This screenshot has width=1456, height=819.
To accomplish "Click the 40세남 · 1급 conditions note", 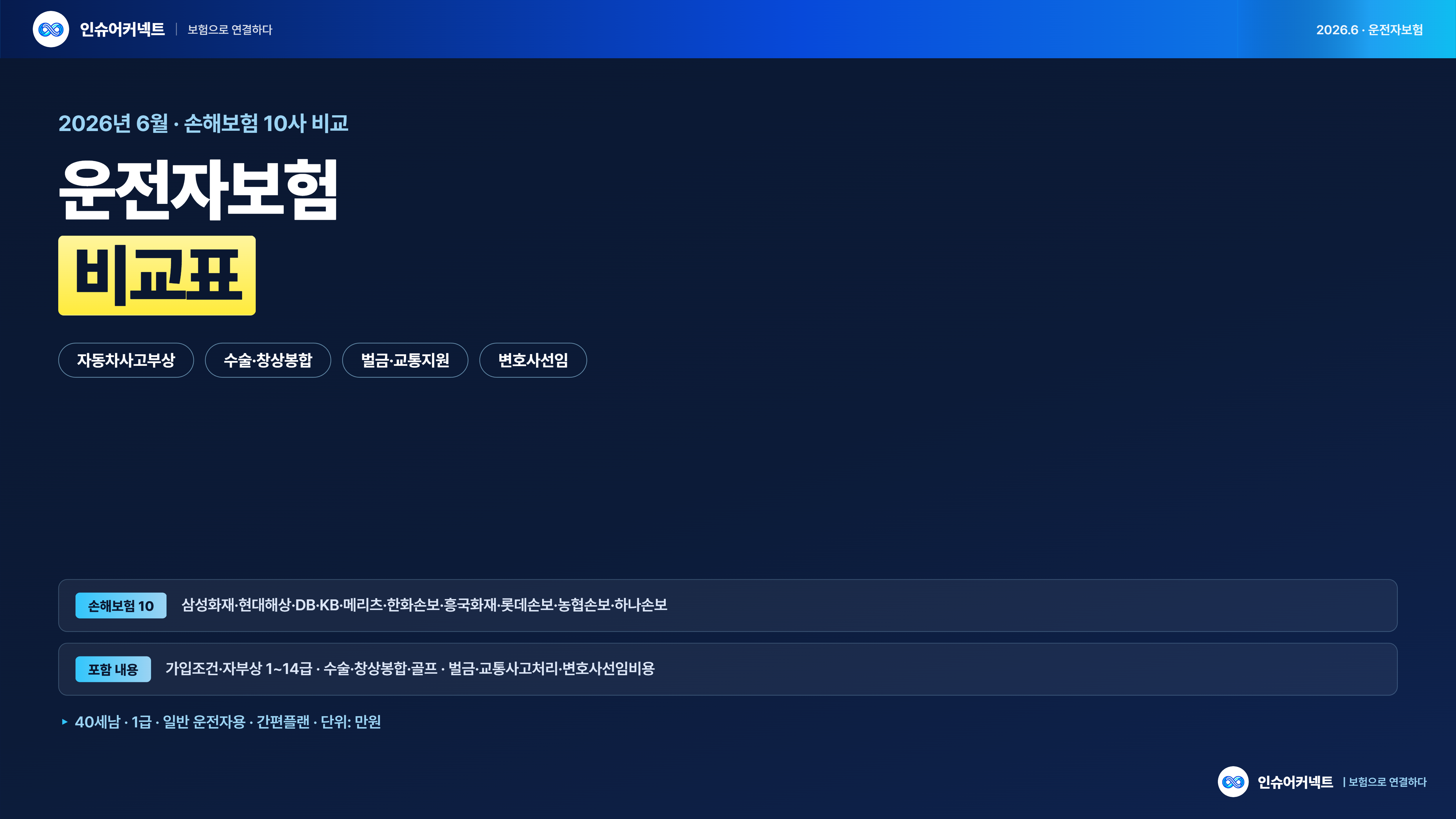I will [228, 722].
